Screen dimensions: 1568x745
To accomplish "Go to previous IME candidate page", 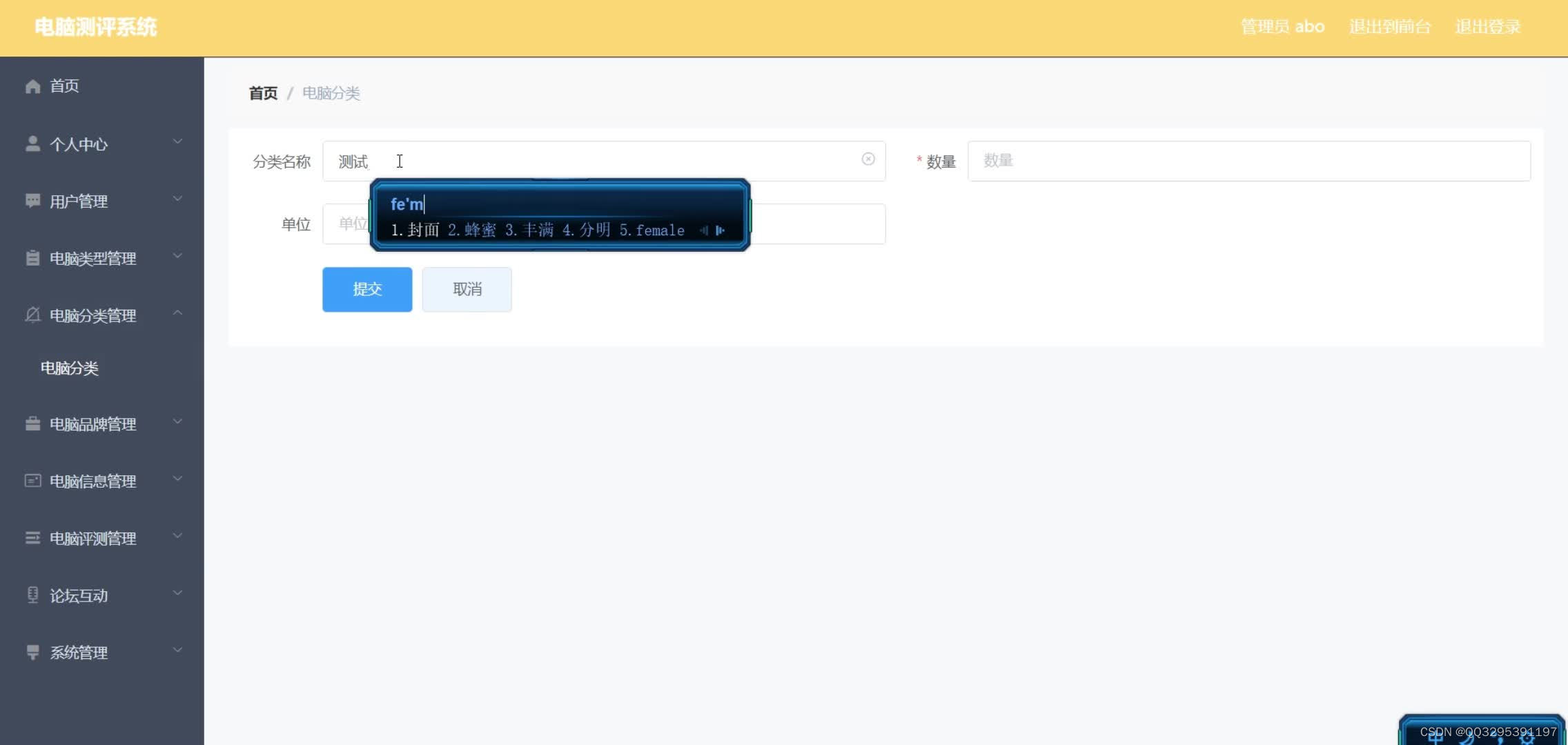I will pos(703,230).
